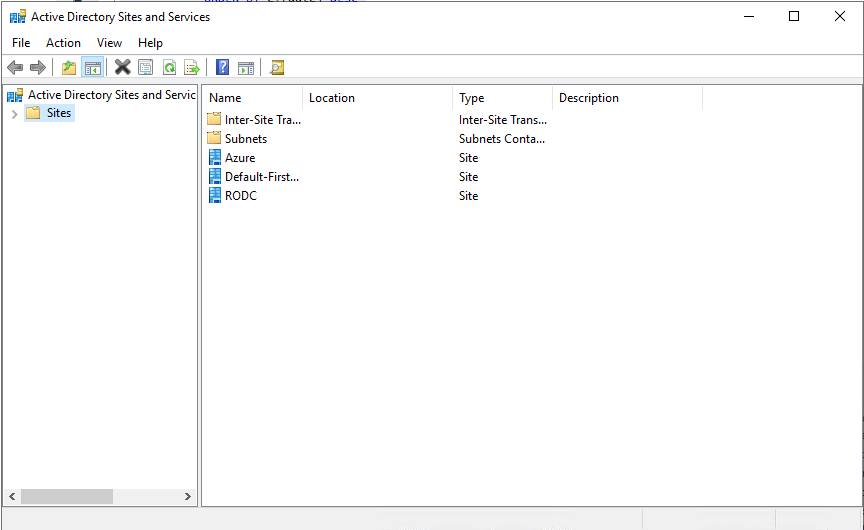Expand the Sites tree node
The height and width of the screenshot is (530, 864).
pos(15,114)
